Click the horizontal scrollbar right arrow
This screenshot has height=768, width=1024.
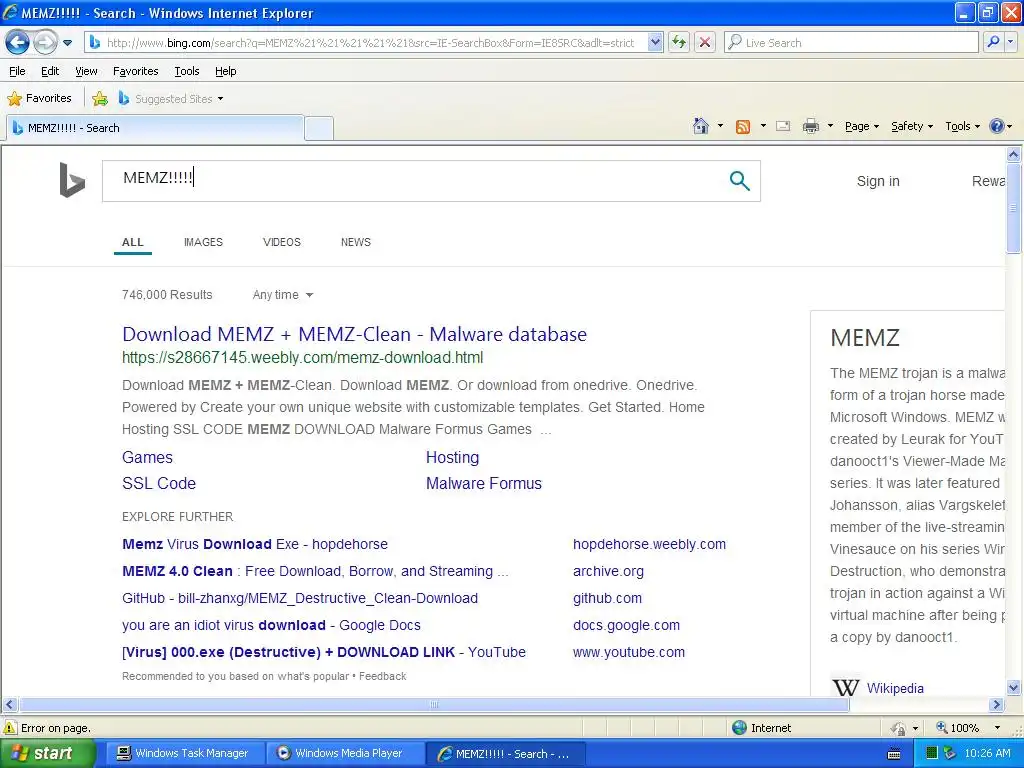coord(996,705)
